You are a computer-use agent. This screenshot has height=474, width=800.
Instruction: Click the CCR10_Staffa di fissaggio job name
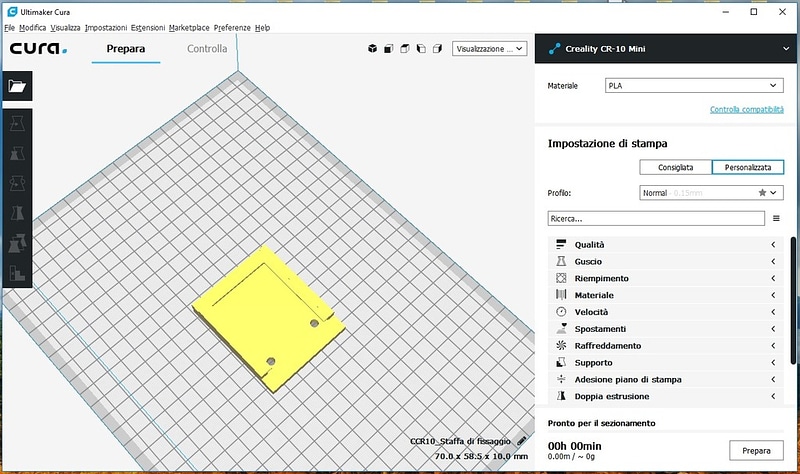460,441
